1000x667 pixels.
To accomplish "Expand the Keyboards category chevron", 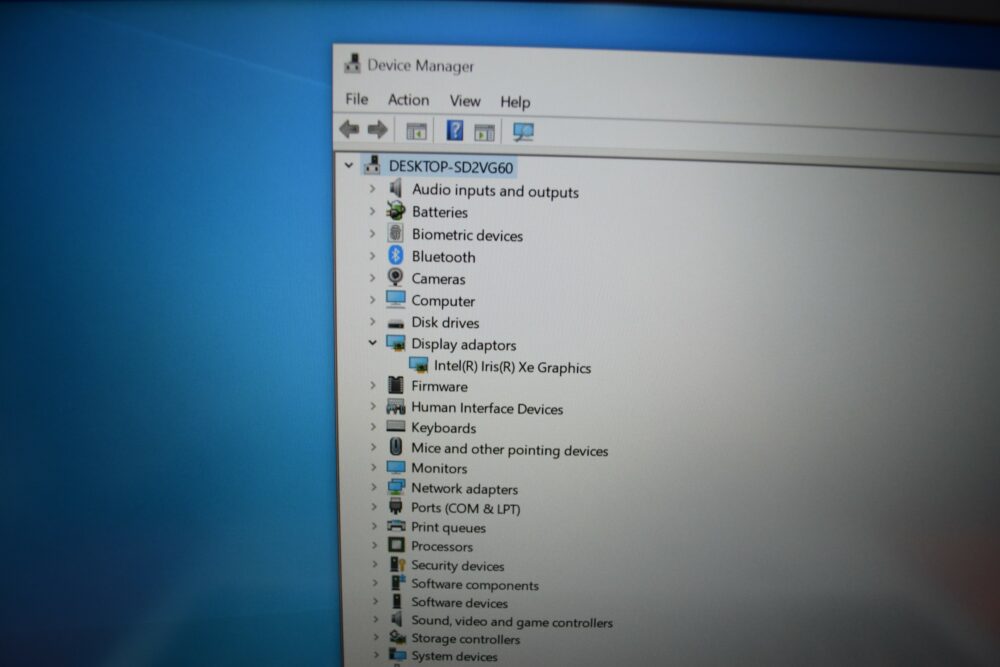I will (373, 427).
